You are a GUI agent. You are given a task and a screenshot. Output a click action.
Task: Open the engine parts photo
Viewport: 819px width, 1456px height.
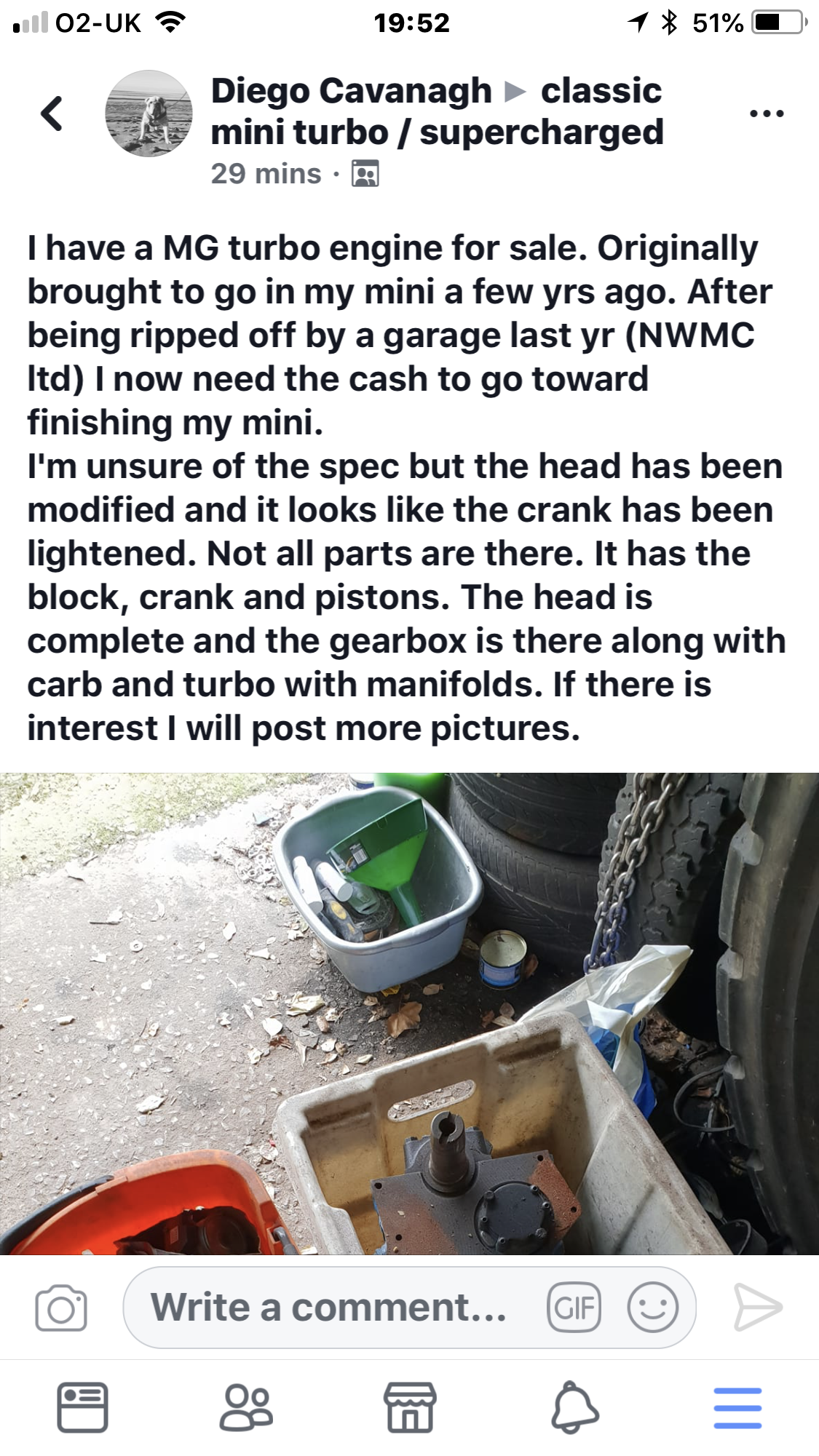click(x=409, y=1014)
